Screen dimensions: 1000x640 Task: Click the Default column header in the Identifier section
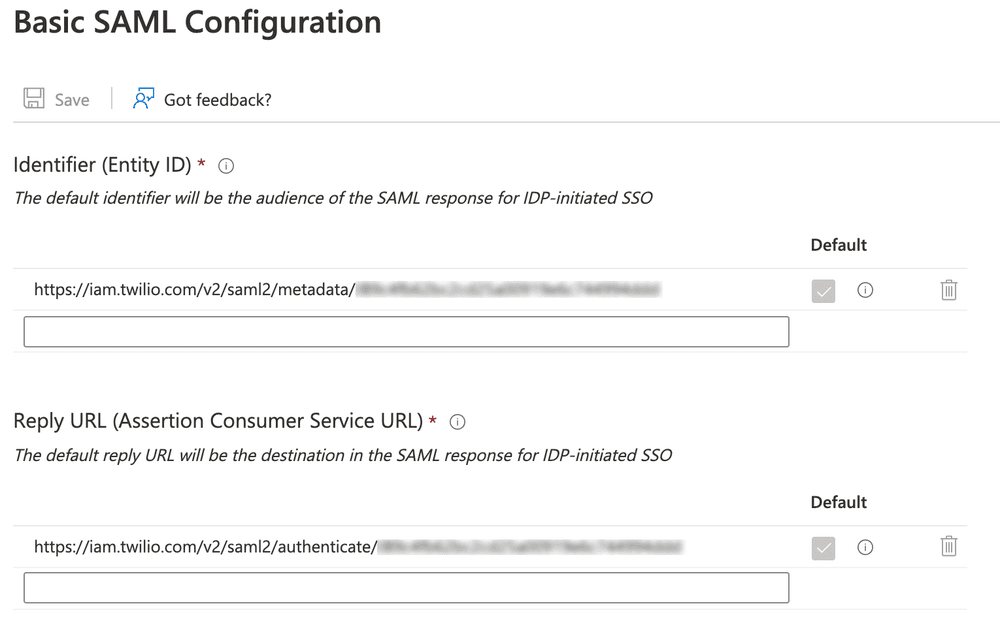(838, 244)
